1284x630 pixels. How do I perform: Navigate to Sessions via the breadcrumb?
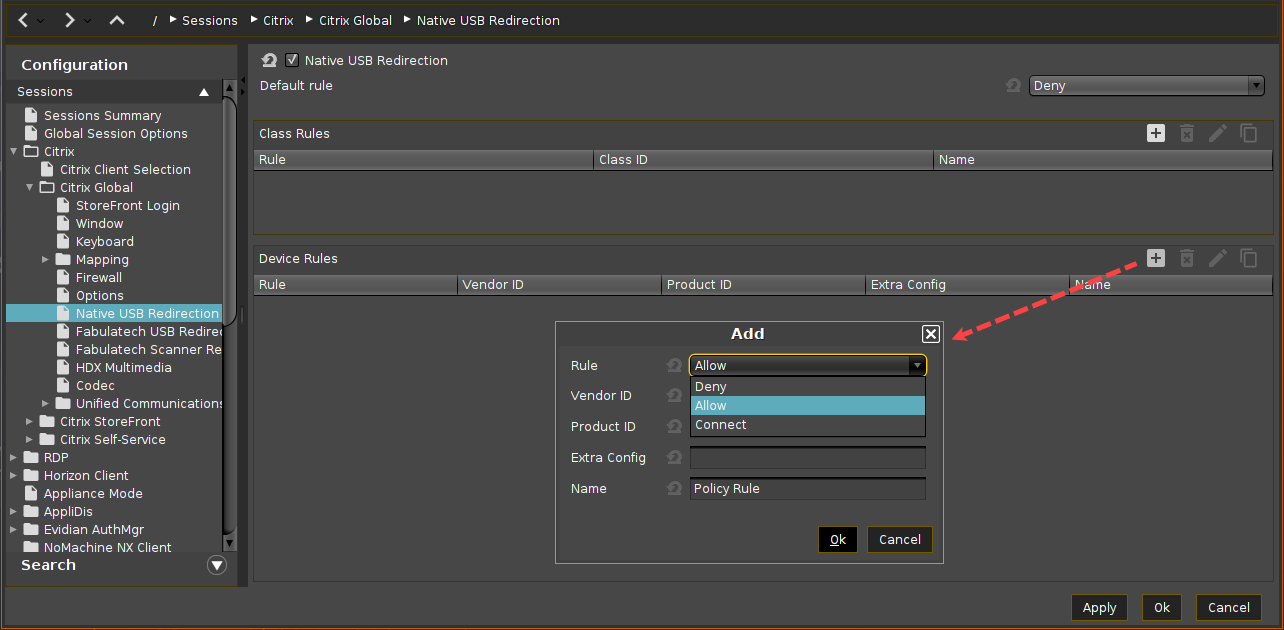point(211,20)
